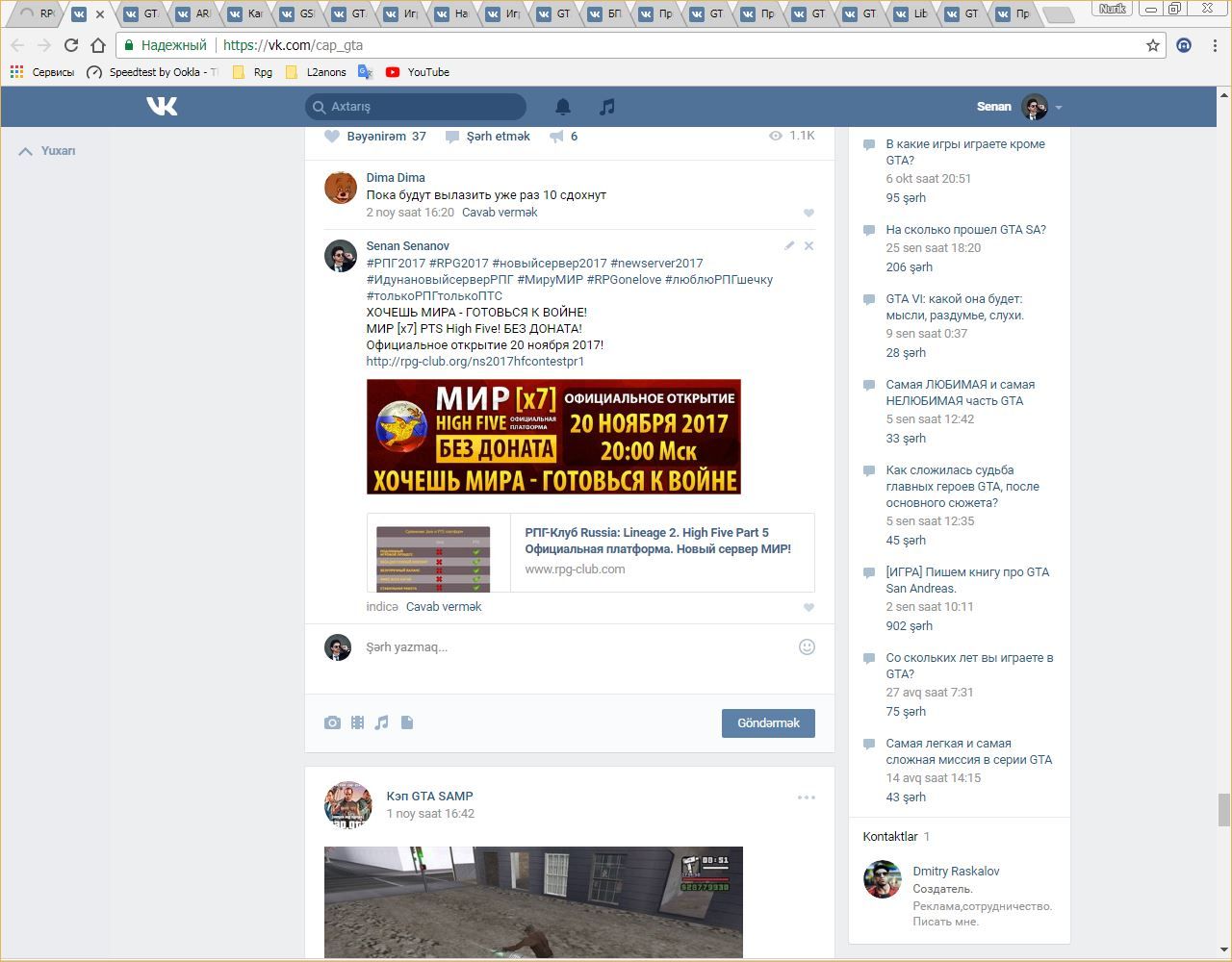
Task: Like Senan Senanov's comment heart icon
Action: (808, 607)
